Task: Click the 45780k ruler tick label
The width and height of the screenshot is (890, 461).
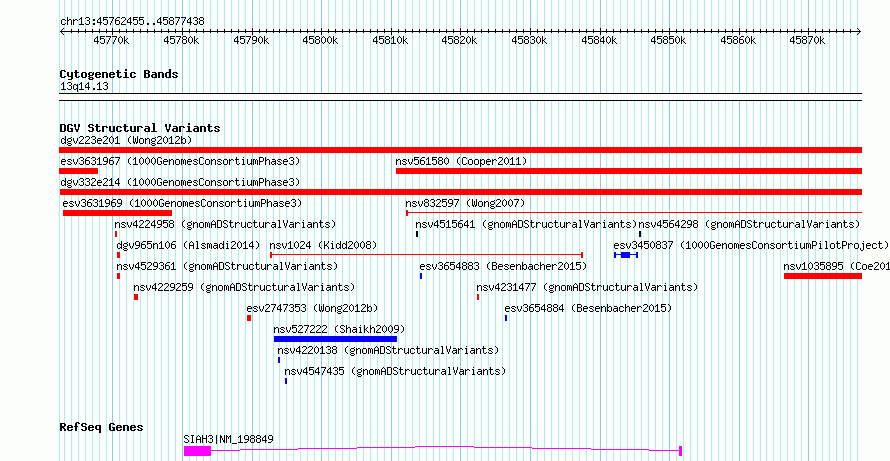Action: coord(181,40)
